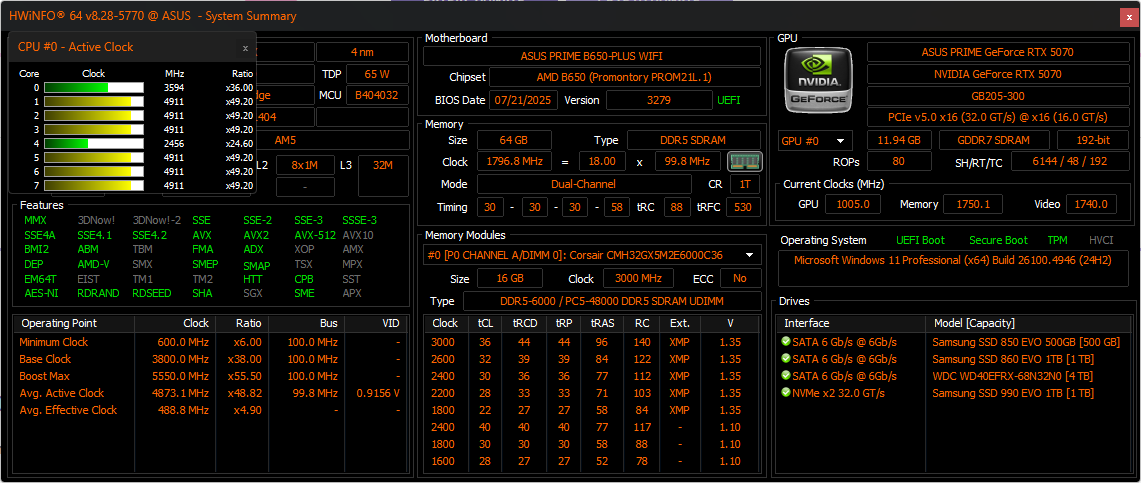Click the GDDR7 SDRAM field
This screenshot has width=1141, height=483.
[x=994, y=140]
